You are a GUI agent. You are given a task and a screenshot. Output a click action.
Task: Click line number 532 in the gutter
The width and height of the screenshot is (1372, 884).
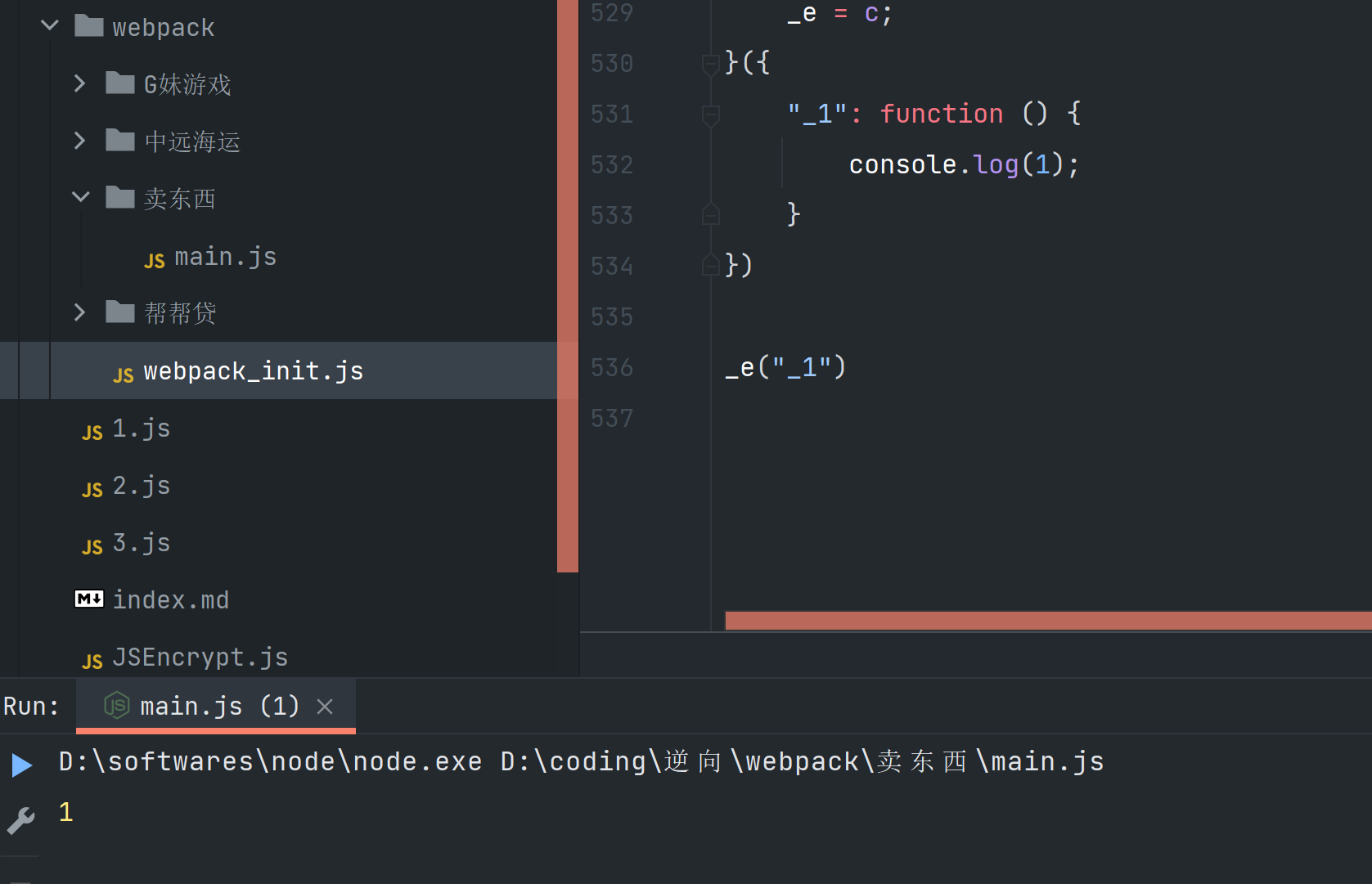click(x=612, y=164)
